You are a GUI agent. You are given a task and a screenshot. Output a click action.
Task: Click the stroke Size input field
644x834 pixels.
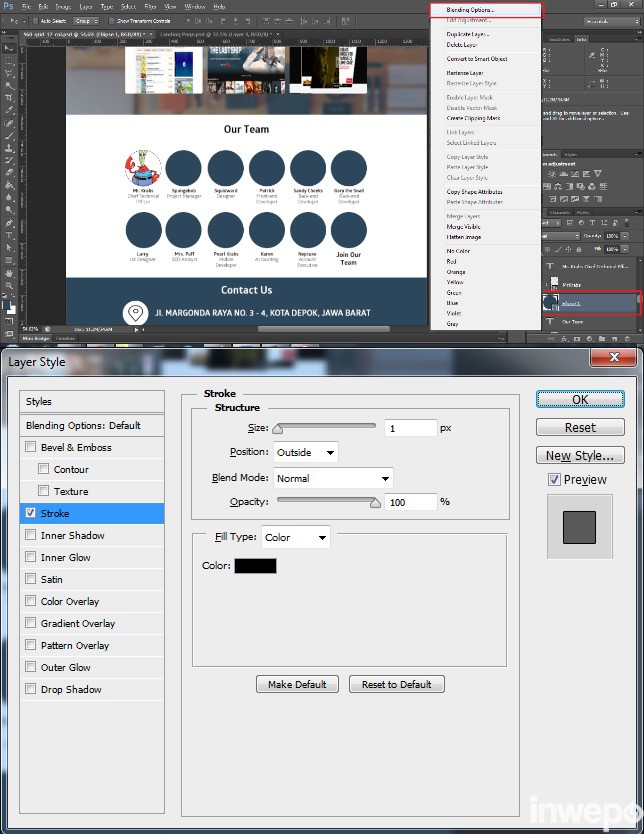(x=411, y=428)
